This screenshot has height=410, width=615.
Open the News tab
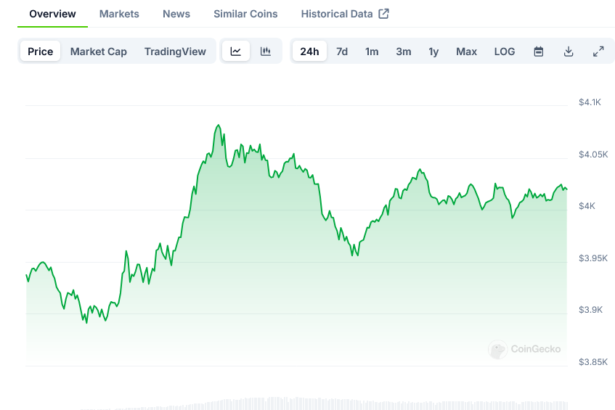coord(176,14)
